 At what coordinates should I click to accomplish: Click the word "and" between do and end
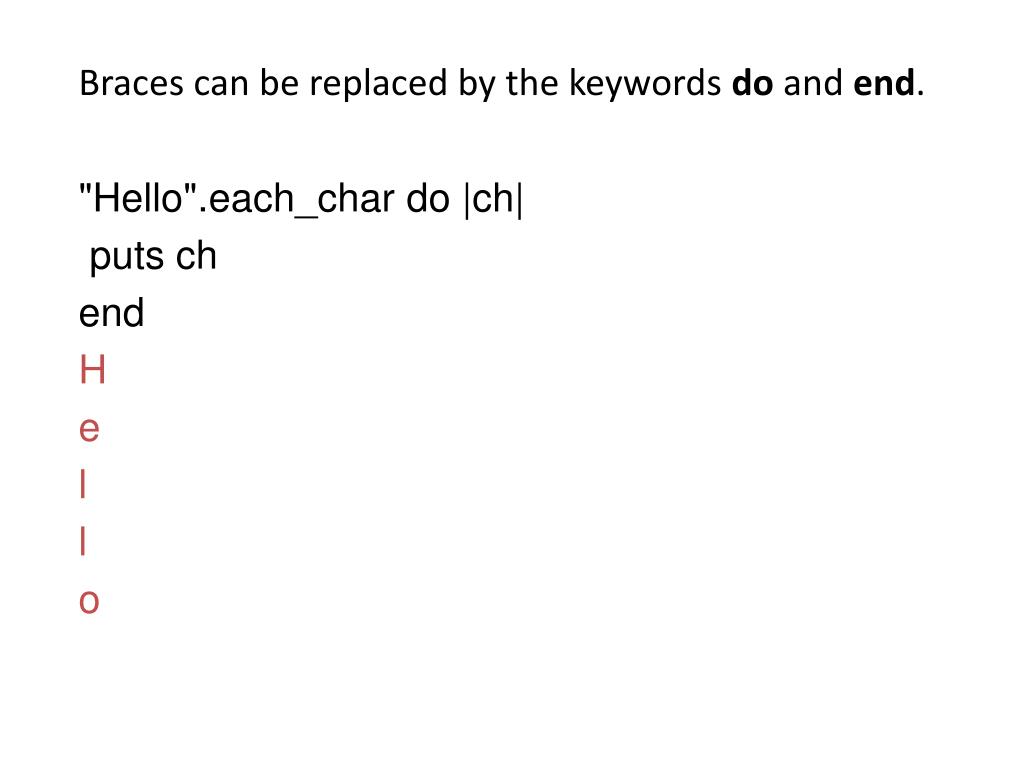coord(813,84)
